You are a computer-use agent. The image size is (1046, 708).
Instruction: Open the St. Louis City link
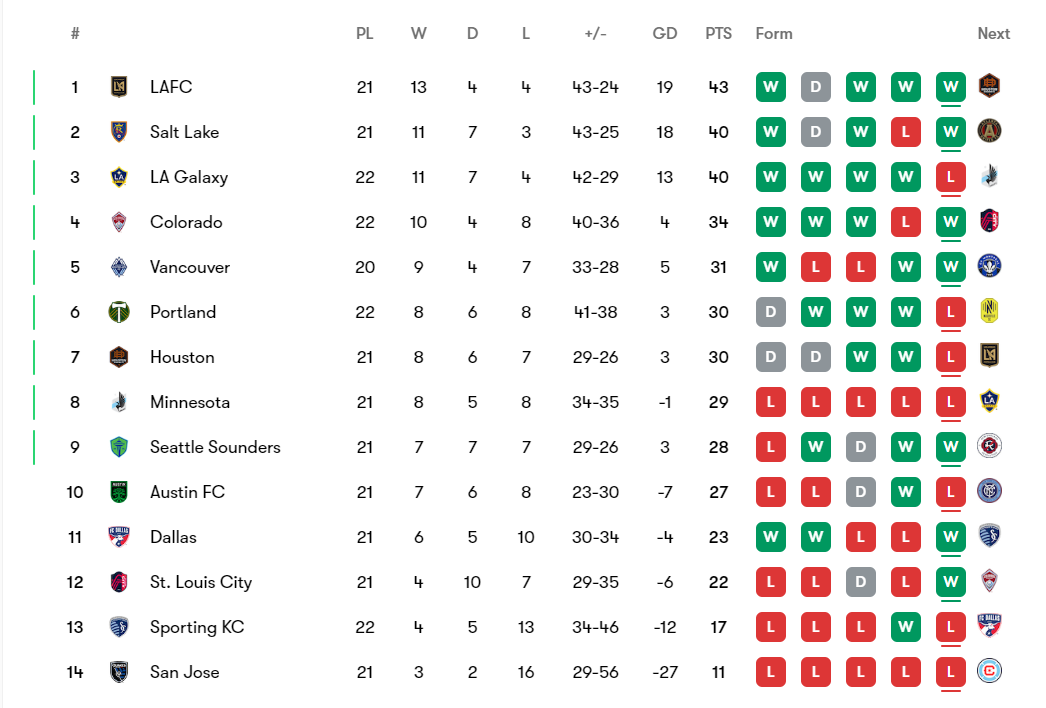(201, 582)
